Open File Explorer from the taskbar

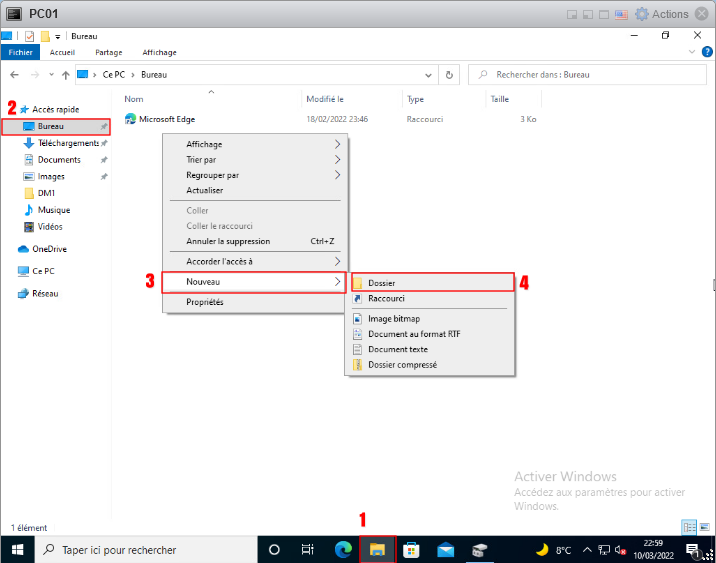point(378,550)
